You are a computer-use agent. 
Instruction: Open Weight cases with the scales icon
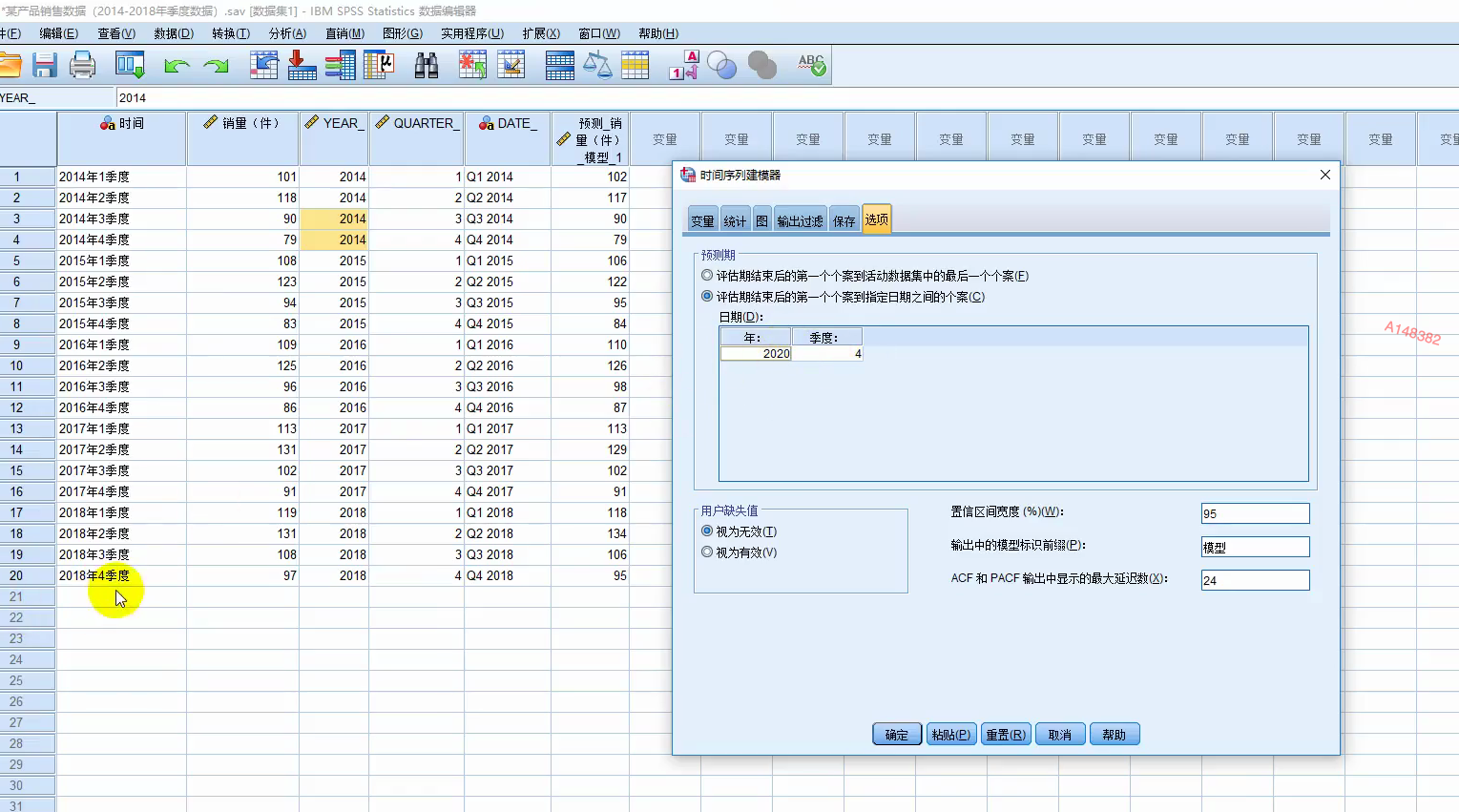click(597, 65)
